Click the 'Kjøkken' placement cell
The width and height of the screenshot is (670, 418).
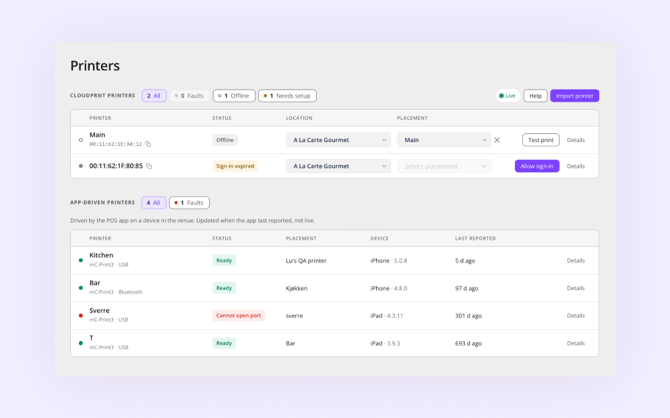(x=297, y=288)
